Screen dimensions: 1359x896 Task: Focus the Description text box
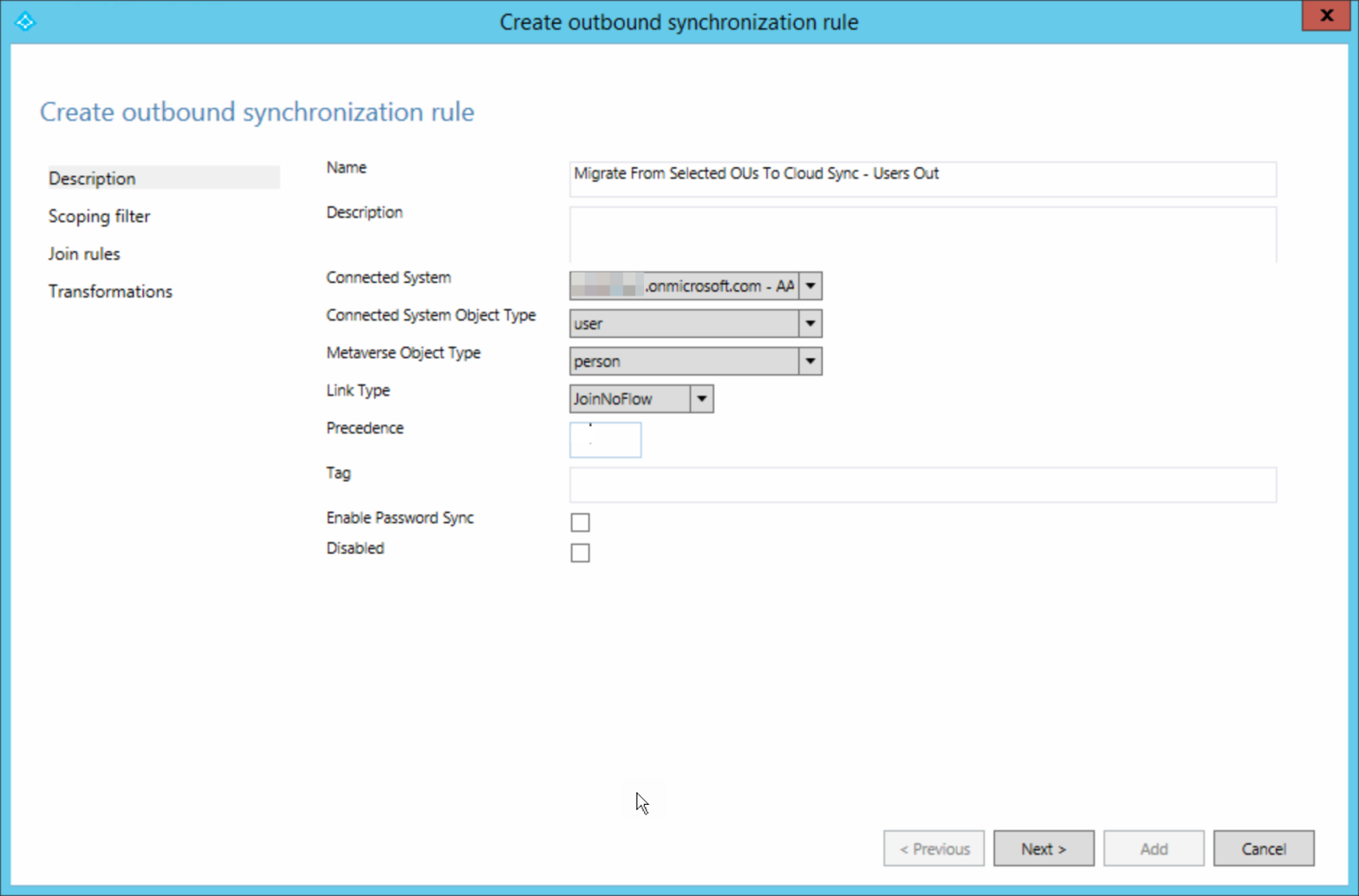tap(922, 234)
